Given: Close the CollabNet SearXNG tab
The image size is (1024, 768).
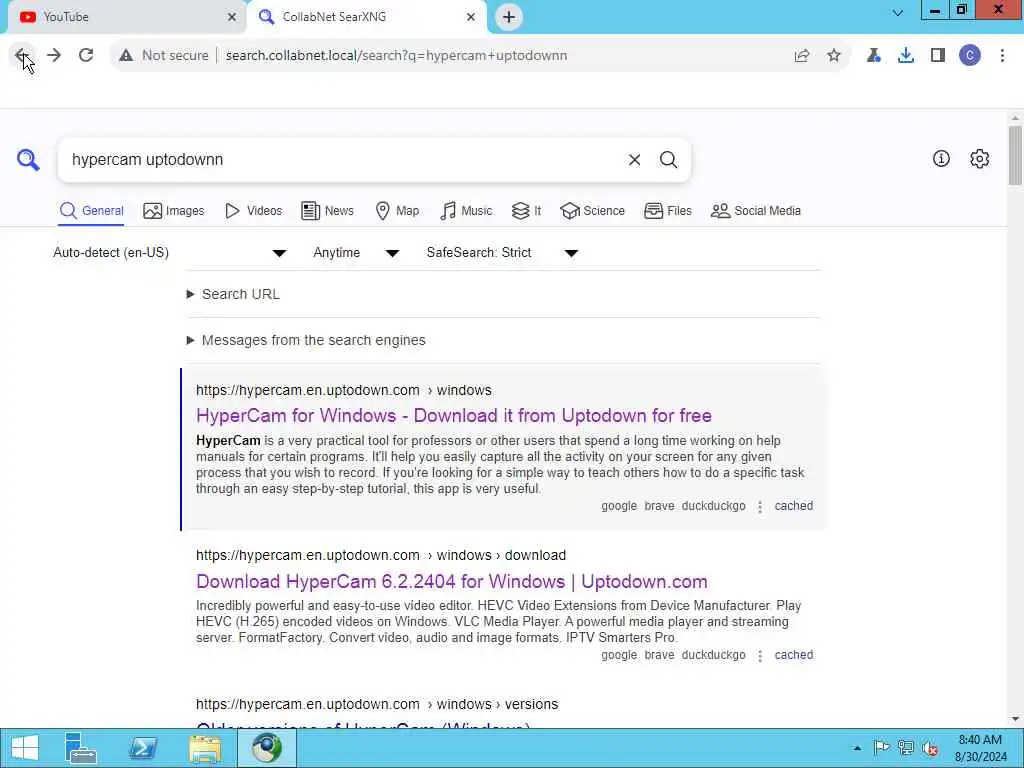Looking at the screenshot, I should point(471,17).
